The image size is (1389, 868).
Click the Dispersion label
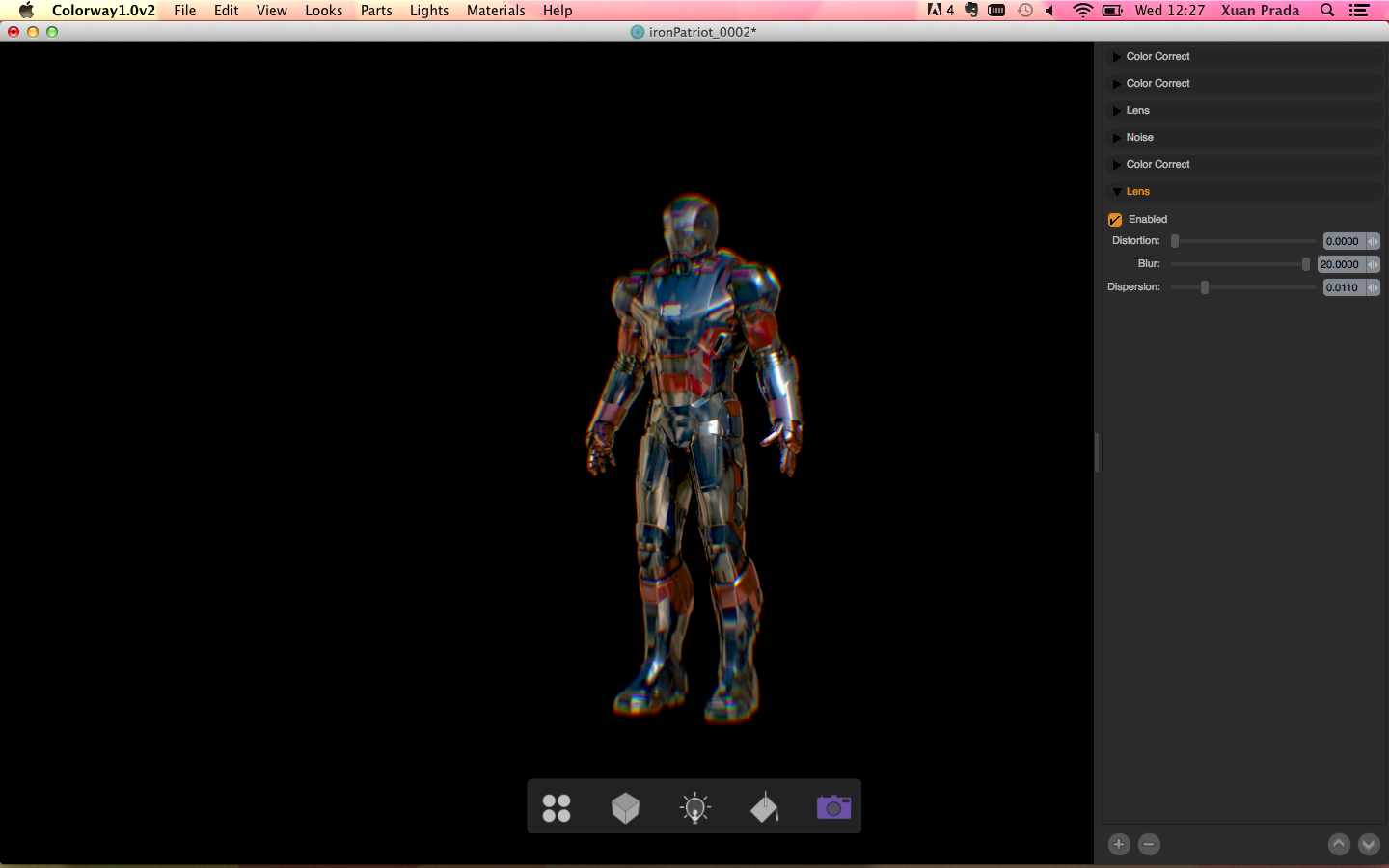pos(1133,287)
